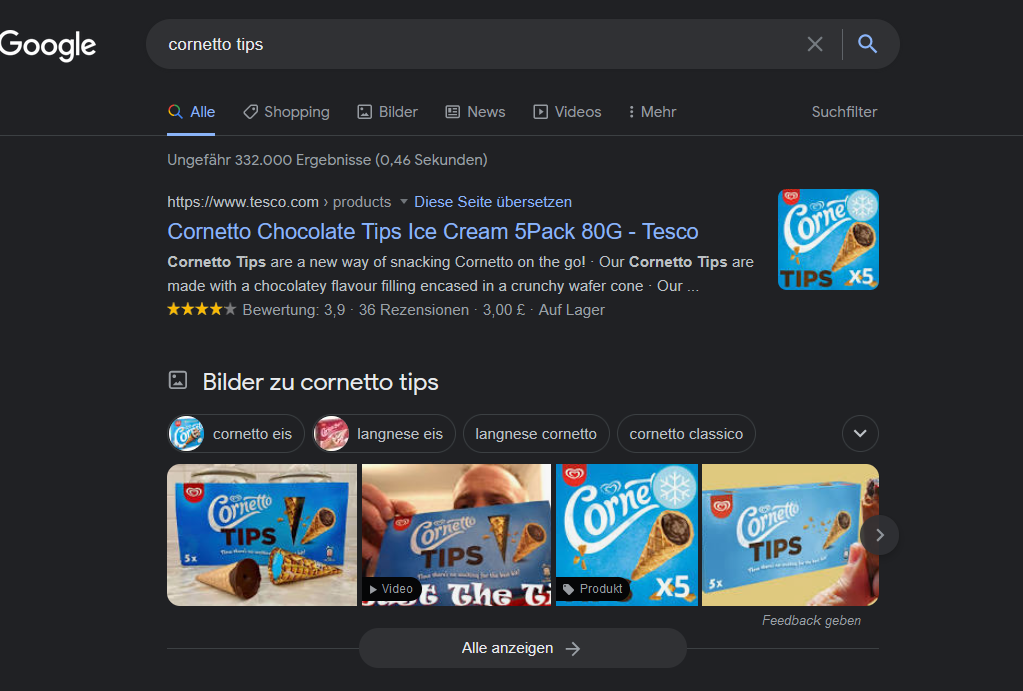Screen dimensions: 1023x691
Task: Switch to the Bilder tab
Action: (x=388, y=112)
